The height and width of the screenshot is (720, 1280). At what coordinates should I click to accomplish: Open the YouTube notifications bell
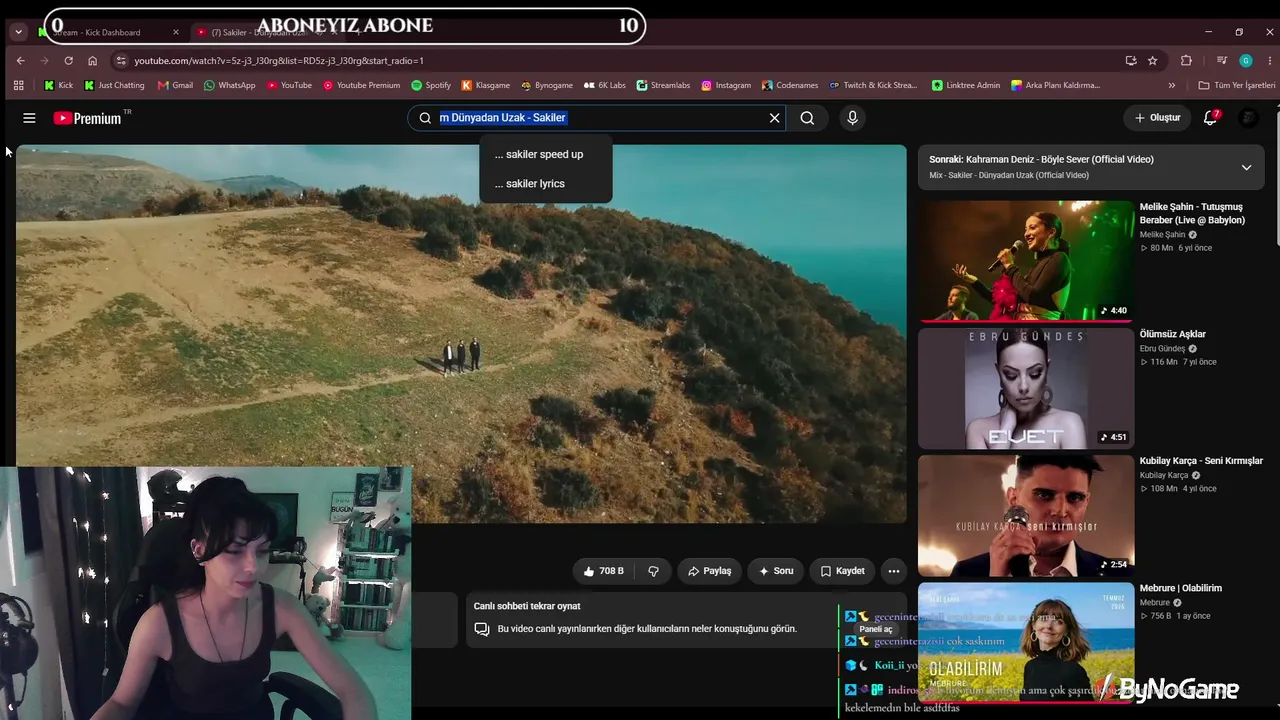click(1210, 118)
